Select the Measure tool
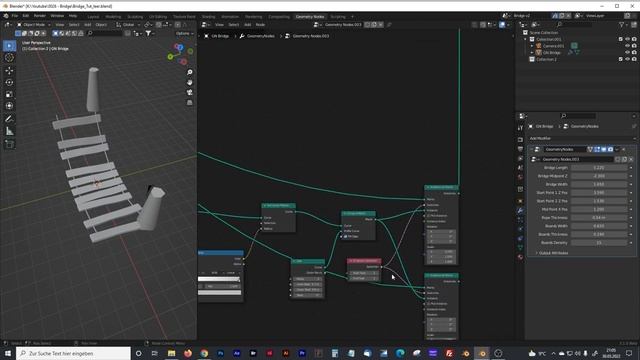Viewport: 640px width, 360px height. coord(9,131)
